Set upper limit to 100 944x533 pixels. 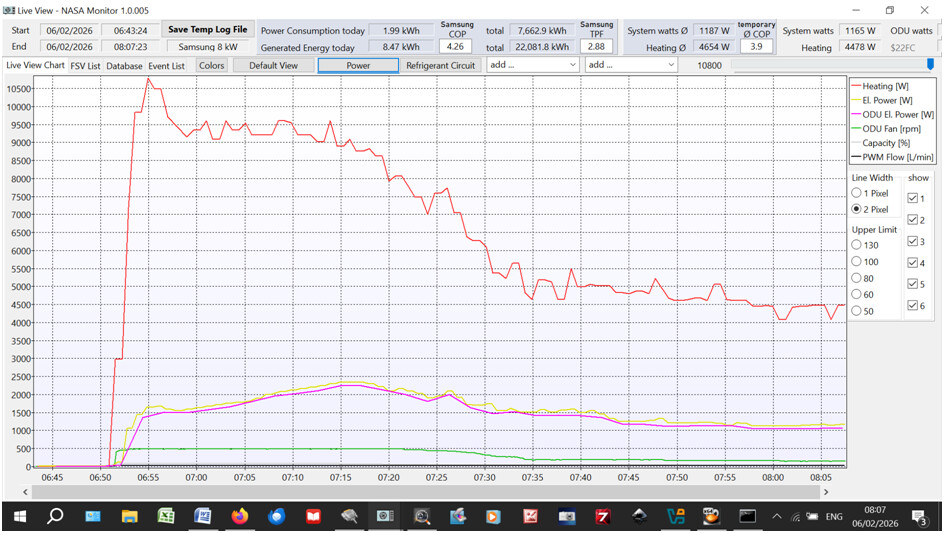(856, 261)
